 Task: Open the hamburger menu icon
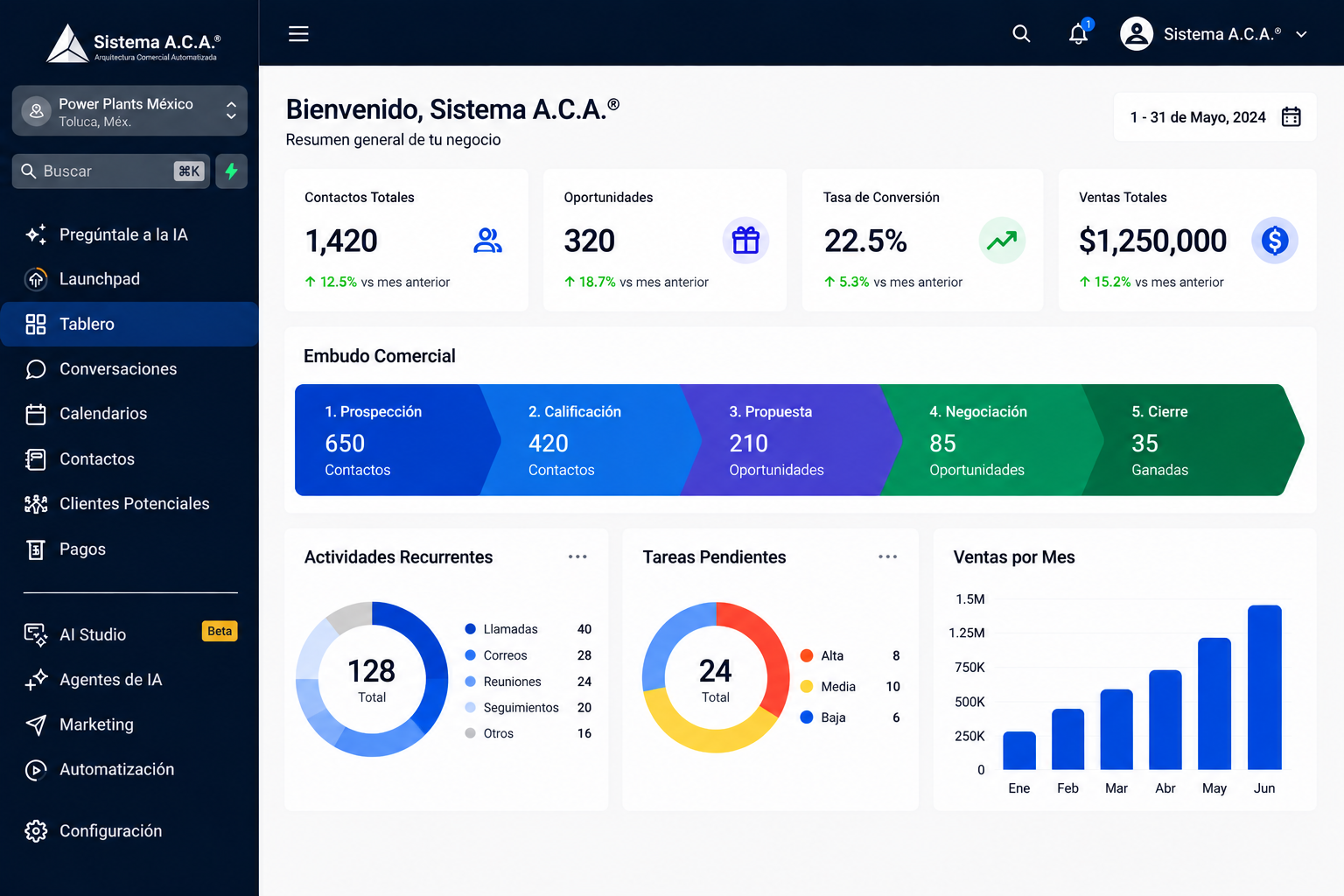(298, 34)
